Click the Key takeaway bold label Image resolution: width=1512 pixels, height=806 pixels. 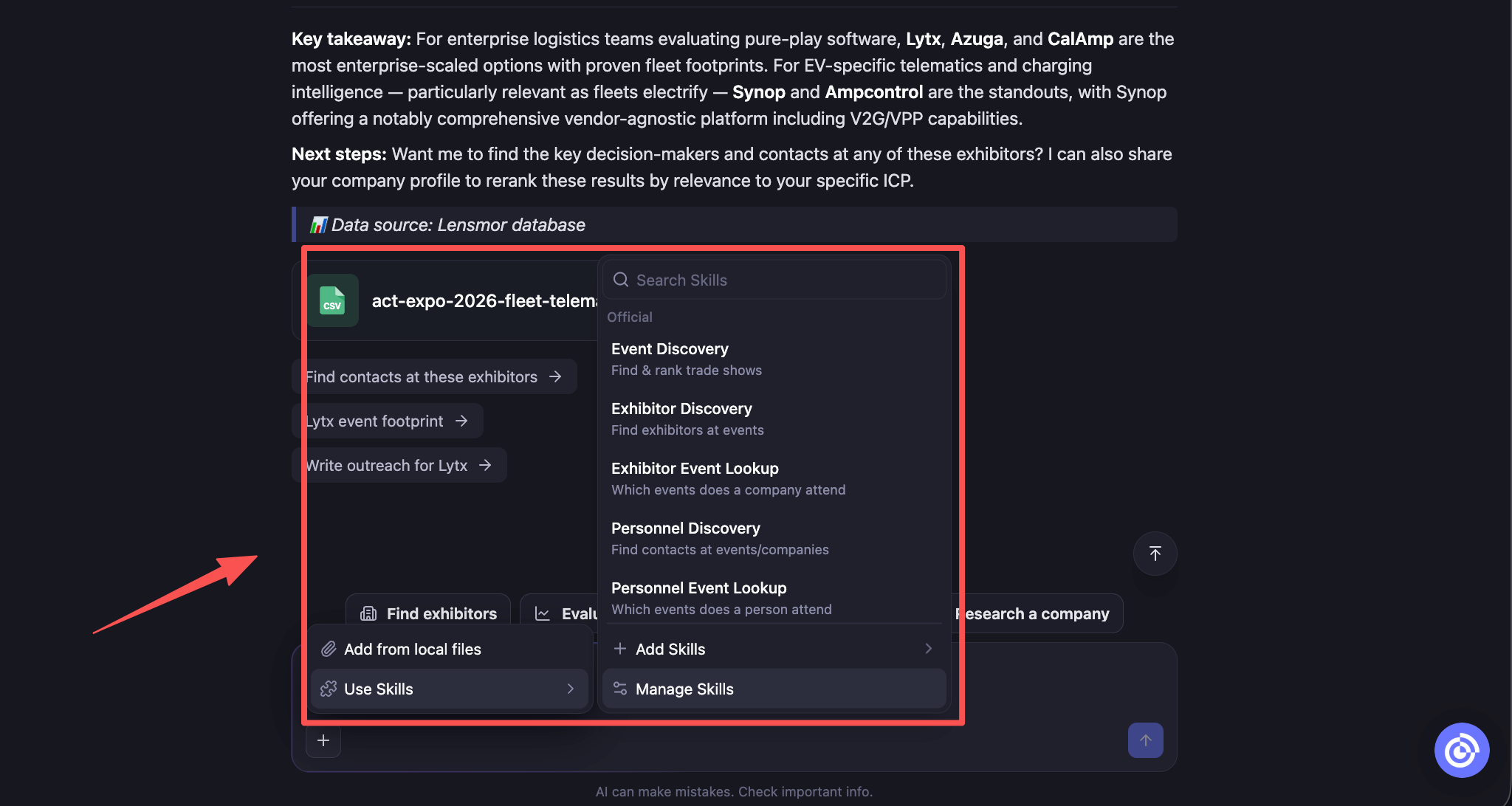(x=351, y=38)
